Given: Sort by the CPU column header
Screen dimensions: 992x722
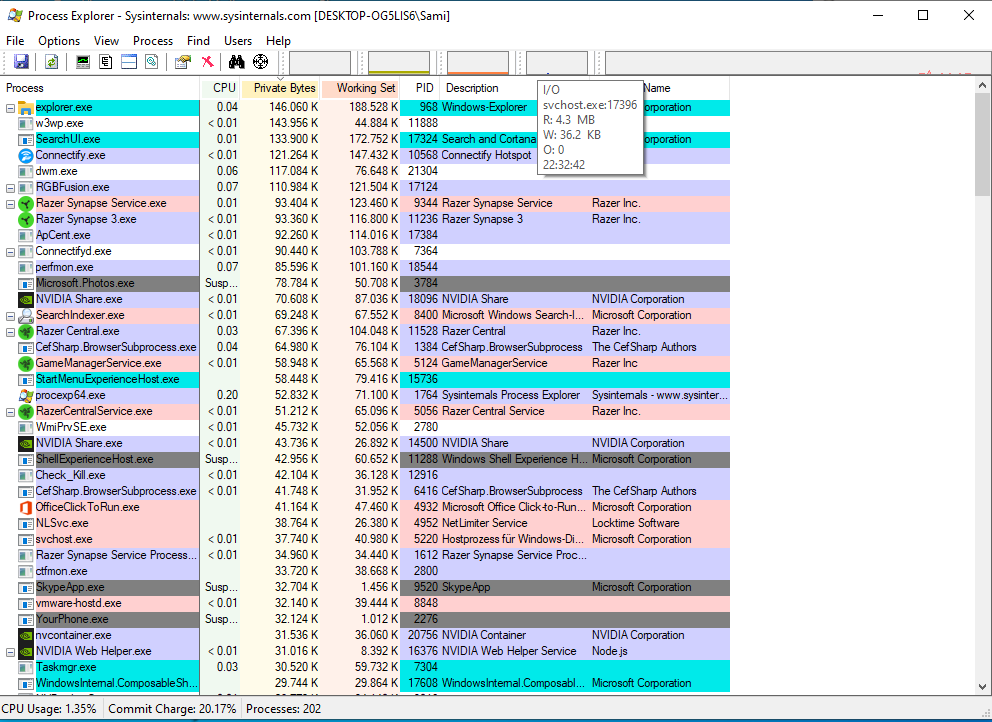Looking at the screenshot, I should point(220,88).
